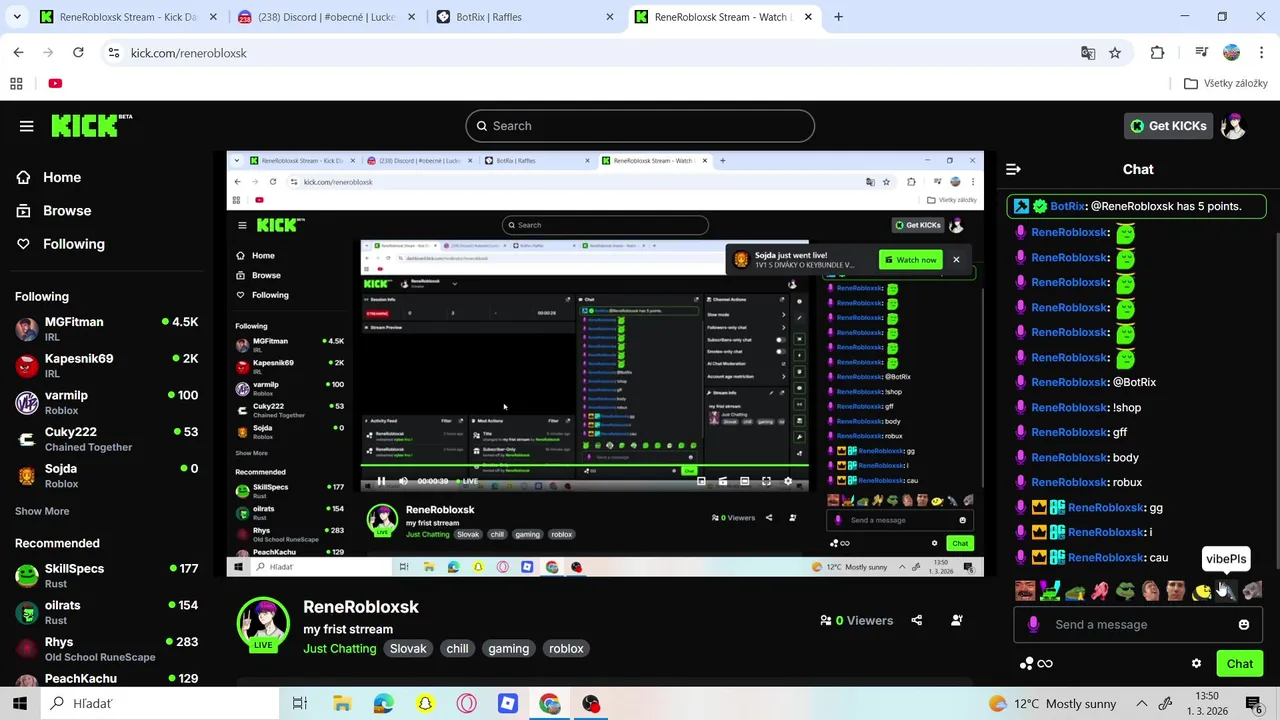Image resolution: width=1280 pixels, height=720 pixels.
Task: Click the Get KICKs button
Action: coord(1167,126)
